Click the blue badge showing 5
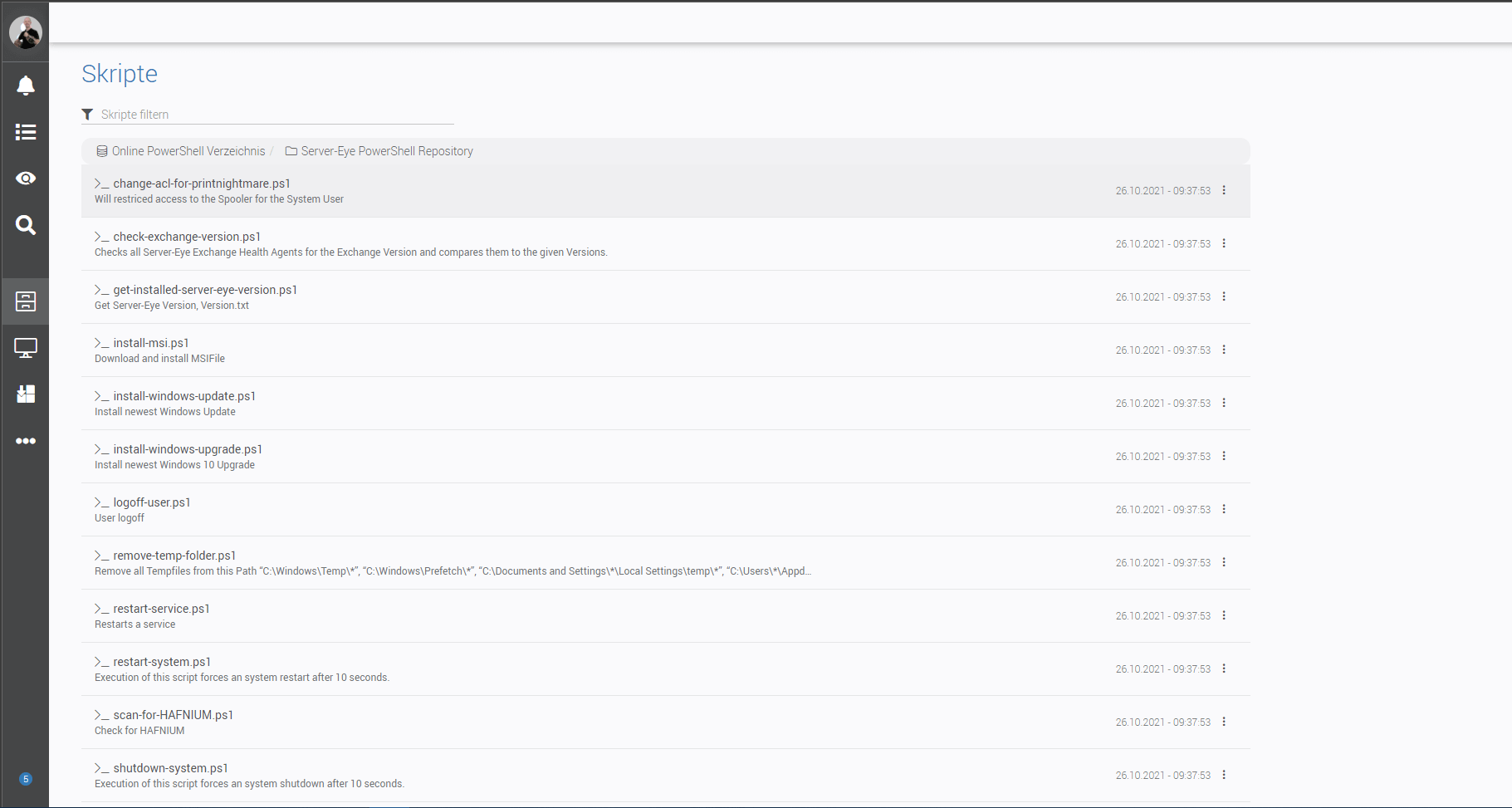Image resolution: width=1512 pixels, height=808 pixels. point(26,779)
